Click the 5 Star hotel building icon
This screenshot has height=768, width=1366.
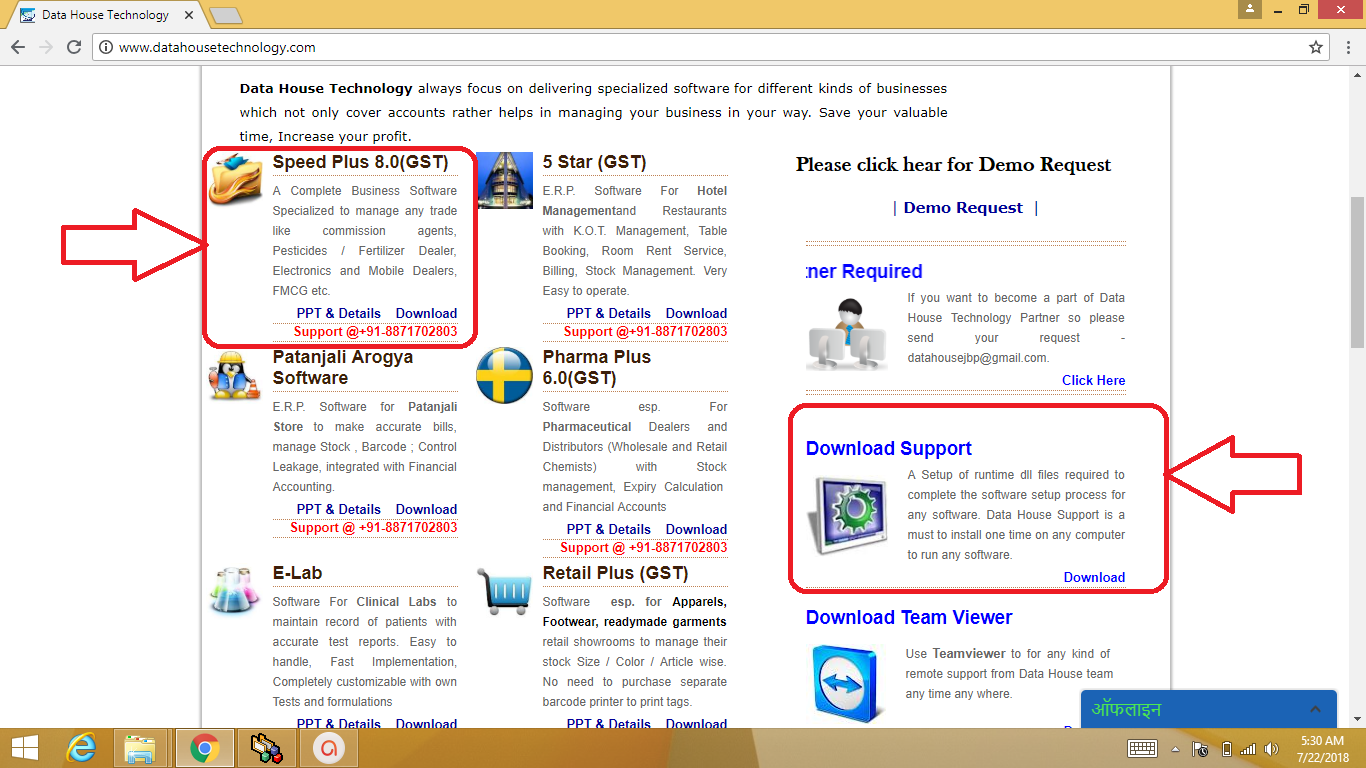point(505,180)
